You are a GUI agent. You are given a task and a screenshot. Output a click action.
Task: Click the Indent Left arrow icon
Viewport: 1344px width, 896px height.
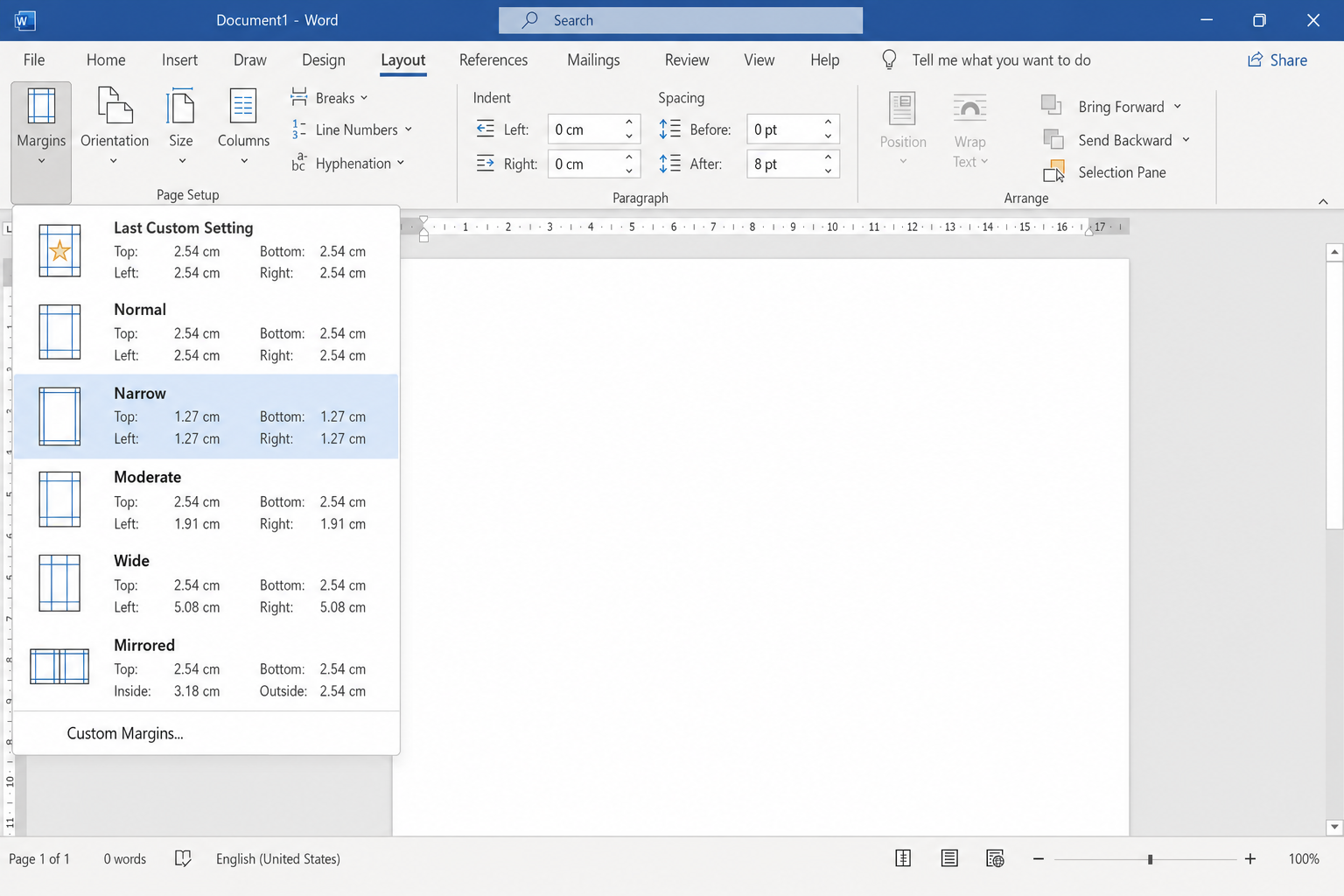pos(485,129)
